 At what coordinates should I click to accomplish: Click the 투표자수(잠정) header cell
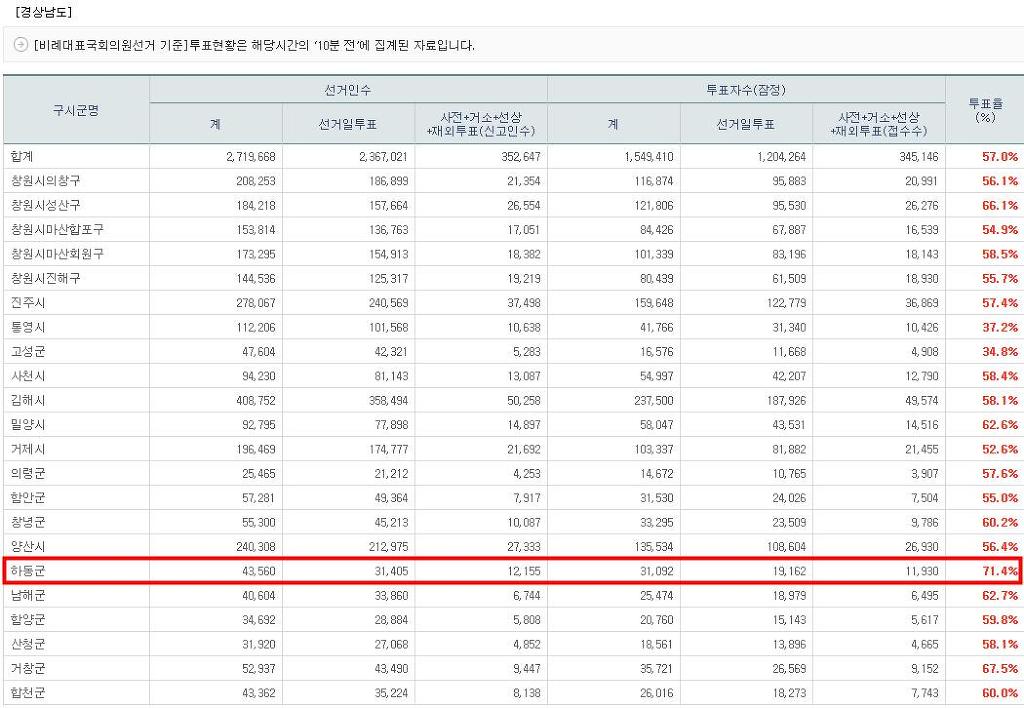point(746,89)
